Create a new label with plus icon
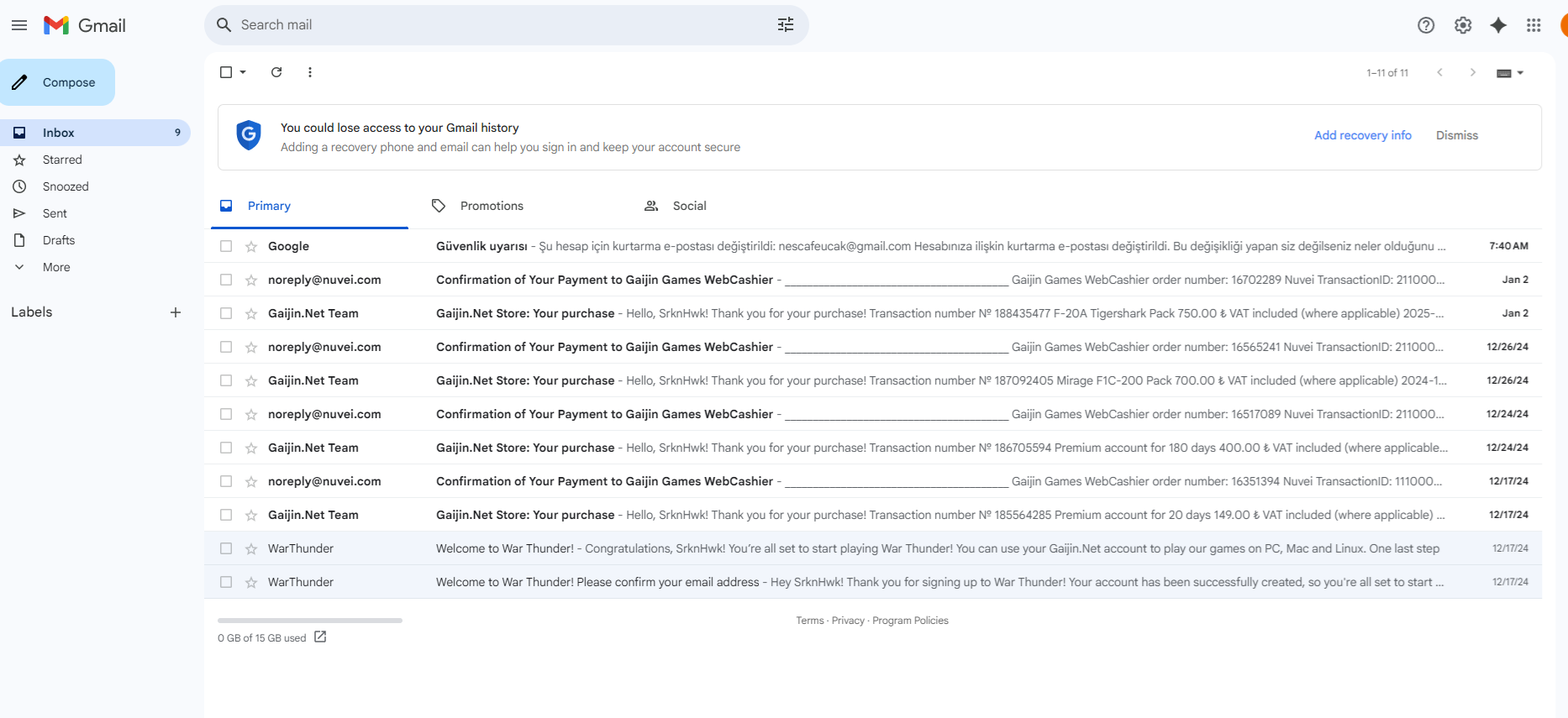This screenshot has width=1568, height=718. point(176,312)
